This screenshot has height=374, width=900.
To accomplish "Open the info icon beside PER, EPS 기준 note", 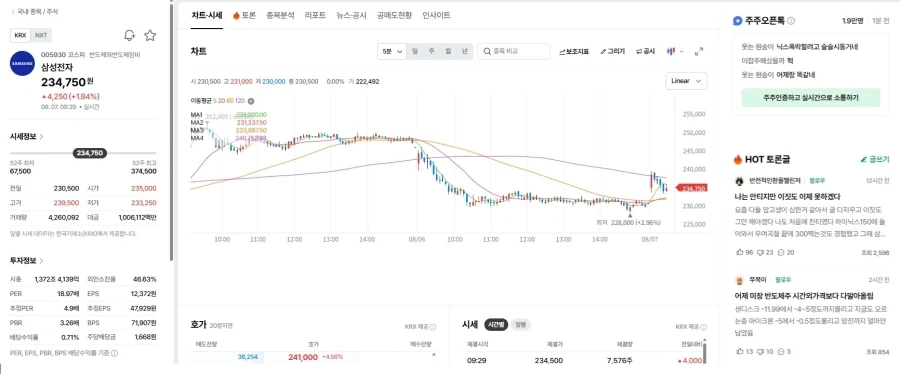I will [115, 353].
